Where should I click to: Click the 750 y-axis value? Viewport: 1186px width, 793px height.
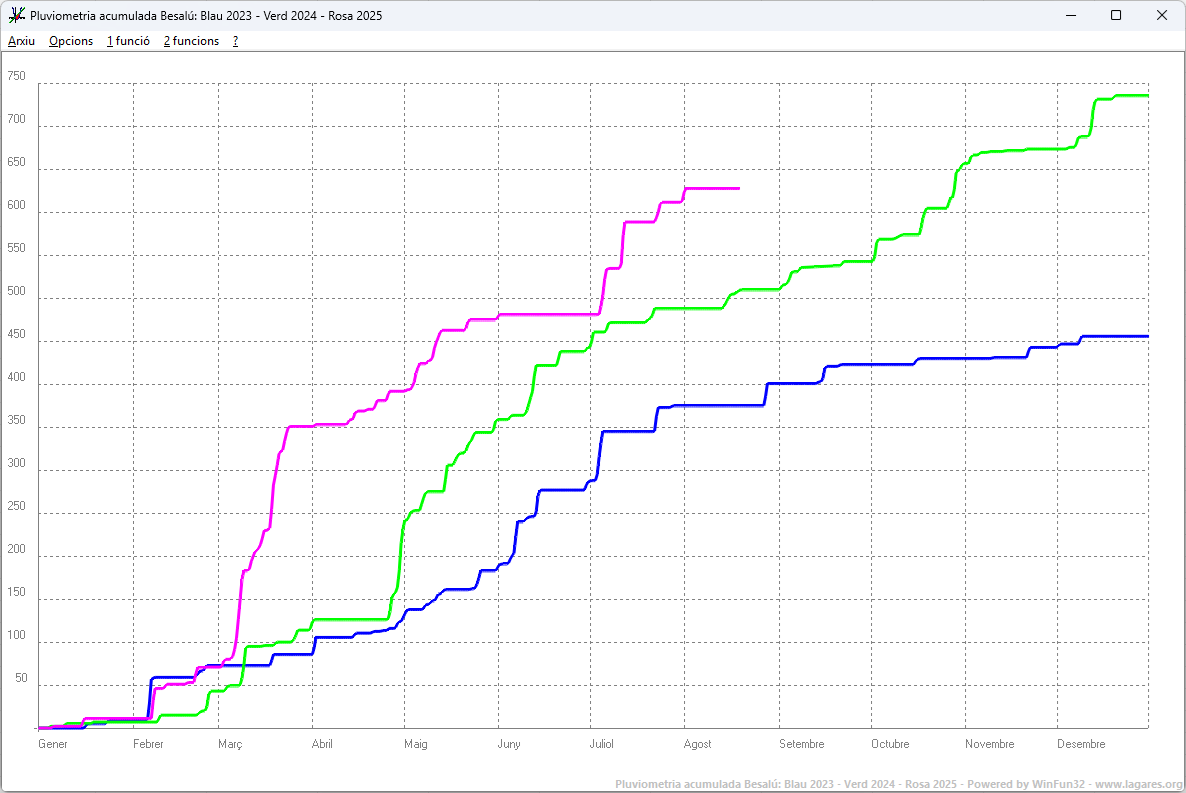click(17, 76)
